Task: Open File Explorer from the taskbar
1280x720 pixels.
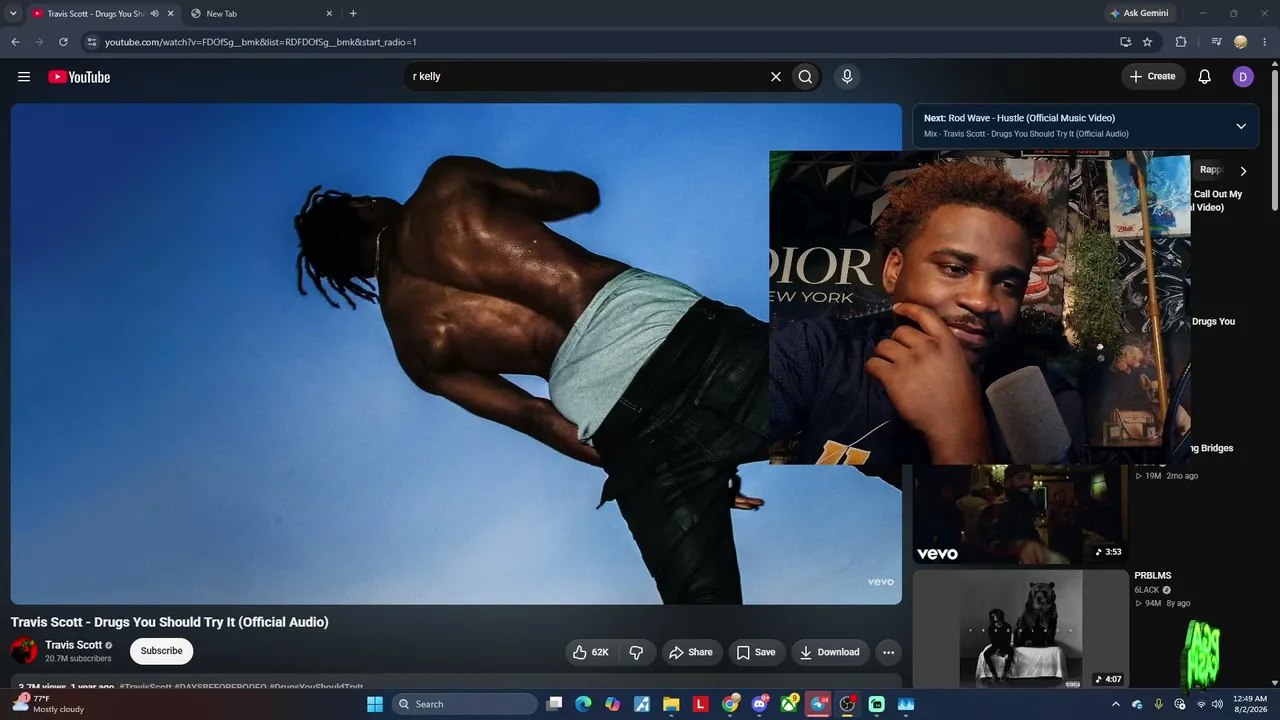Action: point(671,704)
